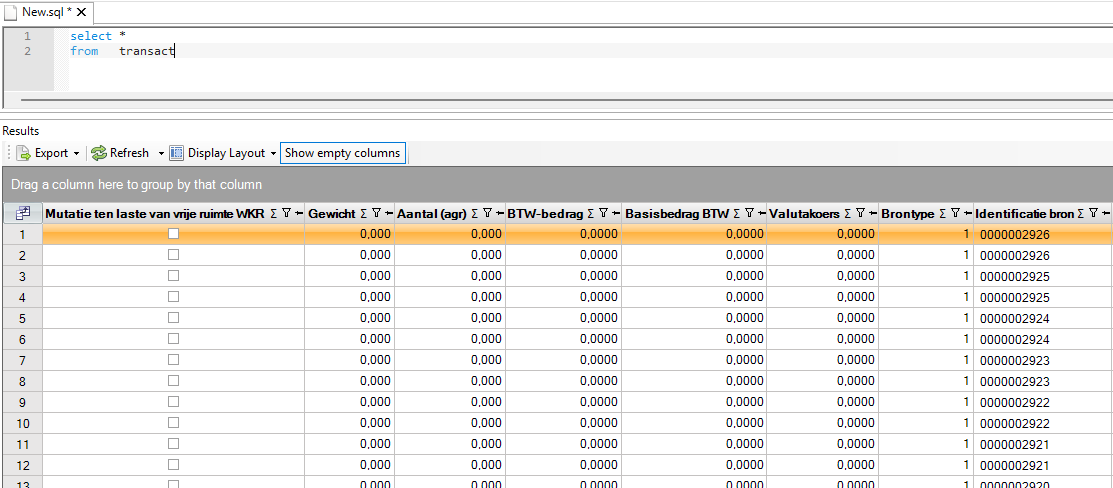Image resolution: width=1113 pixels, height=488 pixels.
Task: Select row 5 by its row header
Action: pos(22,318)
